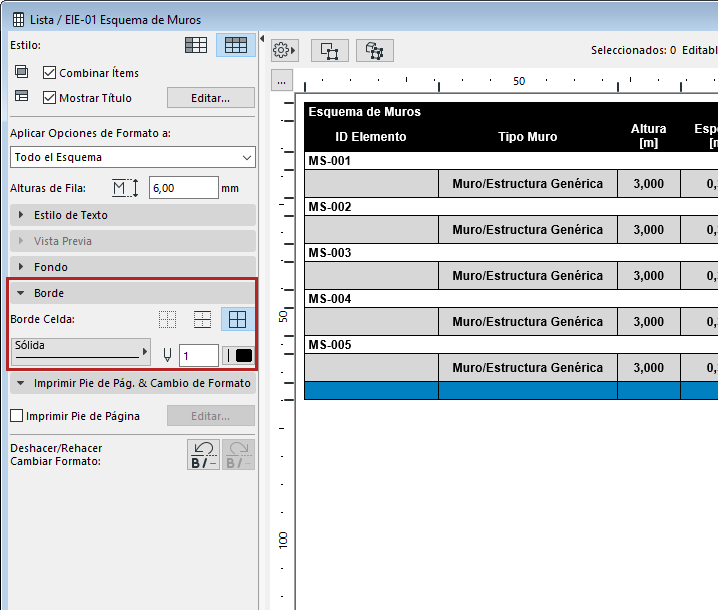Click the blue highlighted bottom row
Image resolution: width=718 pixels, height=610 pixels.
coord(511,391)
